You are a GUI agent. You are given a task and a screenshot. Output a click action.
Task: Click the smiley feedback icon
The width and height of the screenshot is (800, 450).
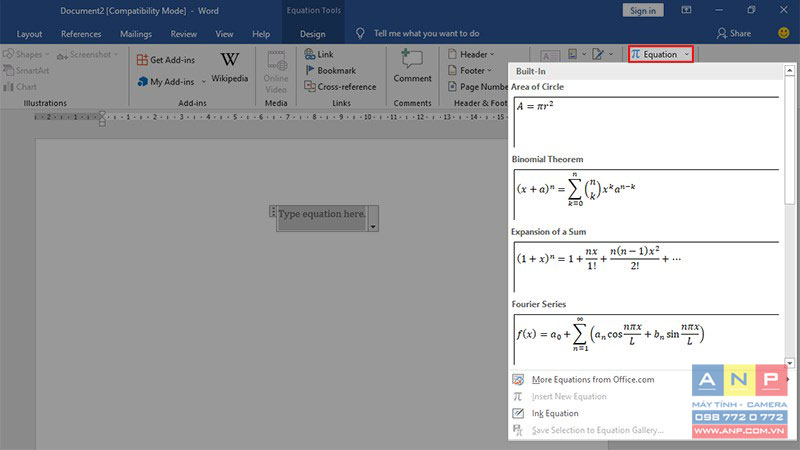pos(784,33)
